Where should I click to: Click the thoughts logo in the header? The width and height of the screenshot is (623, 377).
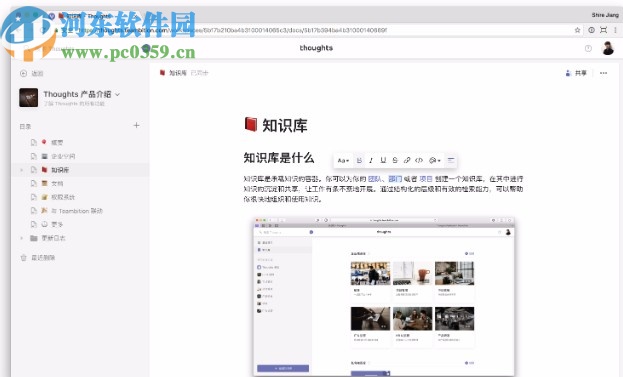tap(316, 48)
